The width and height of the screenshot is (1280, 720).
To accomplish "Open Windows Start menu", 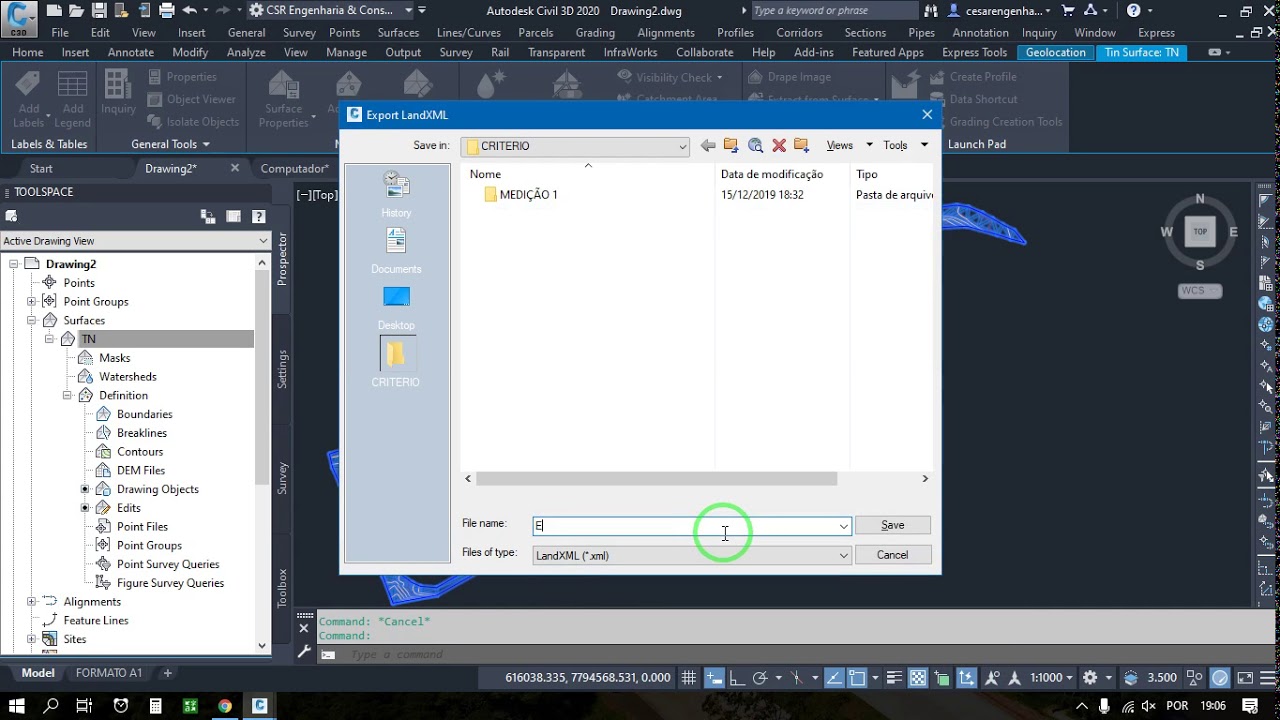I will [x=17, y=705].
